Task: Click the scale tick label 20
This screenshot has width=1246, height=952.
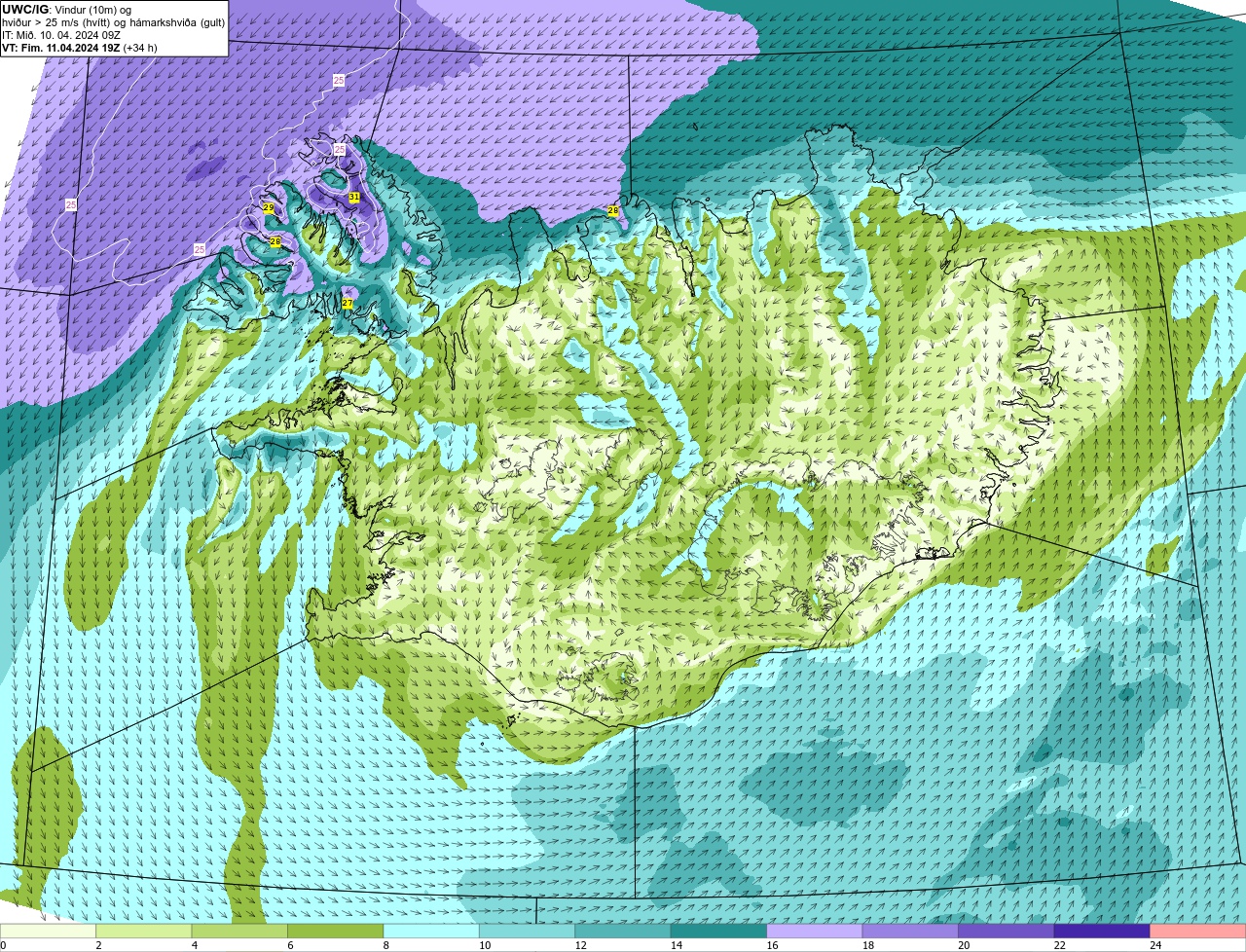Action: click(964, 945)
